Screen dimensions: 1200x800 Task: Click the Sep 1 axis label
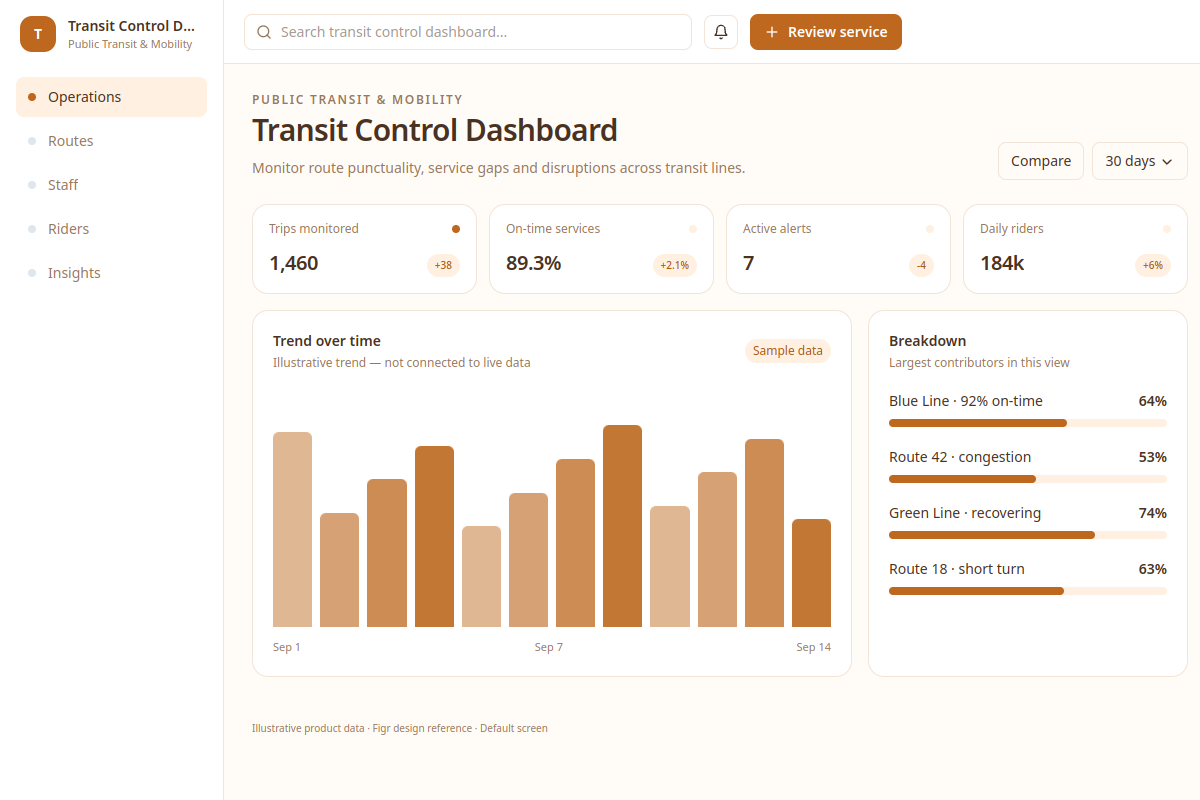(x=287, y=647)
